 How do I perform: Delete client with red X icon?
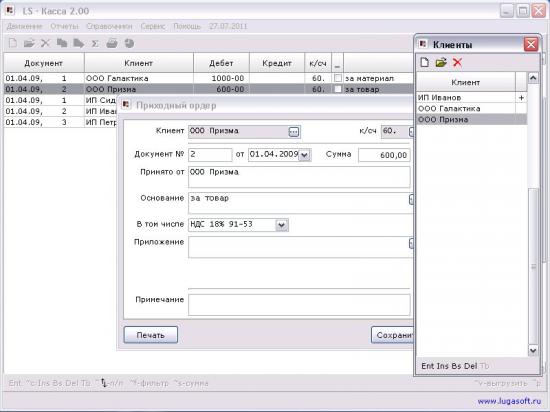[x=457, y=63]
